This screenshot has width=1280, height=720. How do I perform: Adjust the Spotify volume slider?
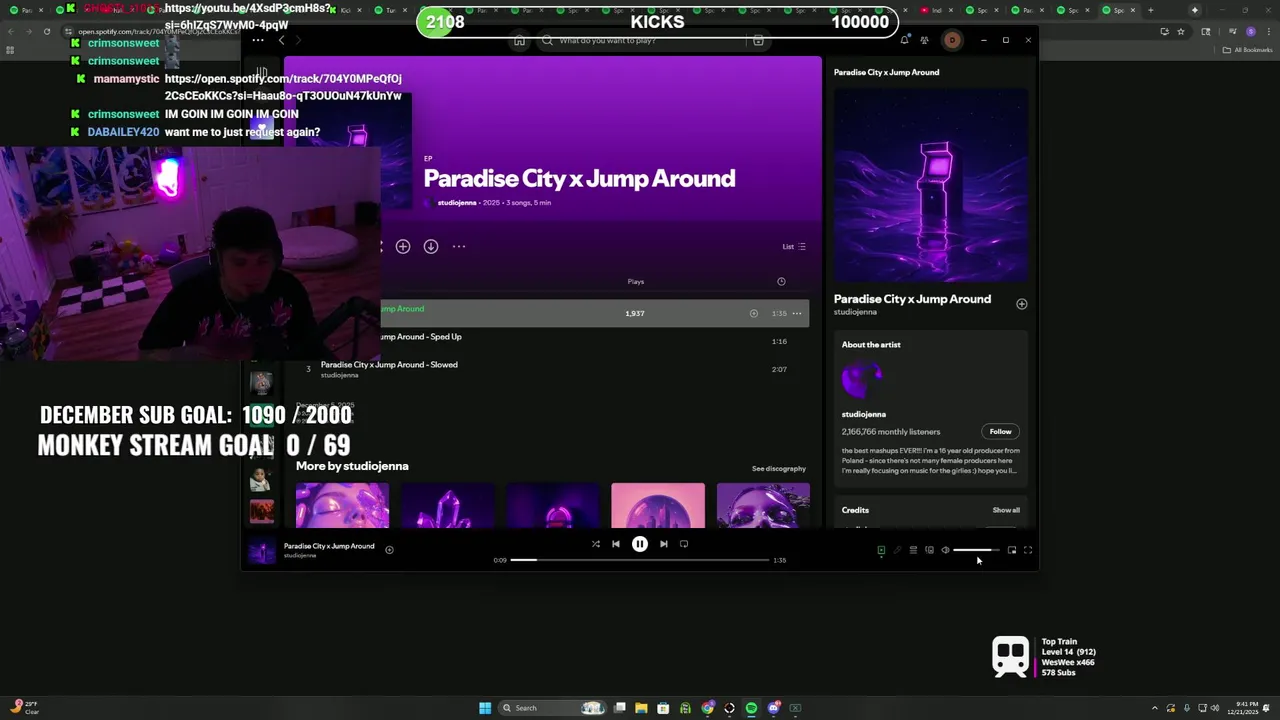tap(975, 550)
